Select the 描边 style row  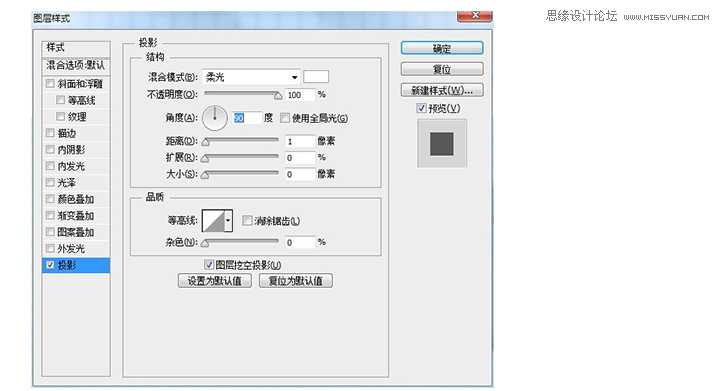coord(76,133)
